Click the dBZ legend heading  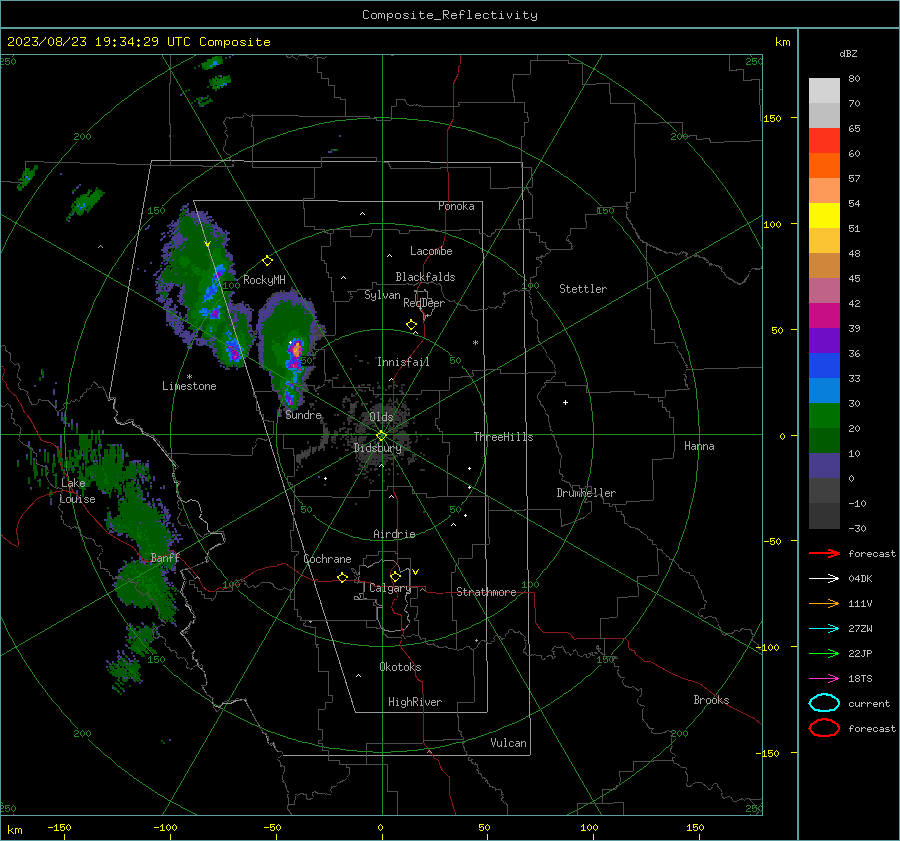(848, 53)
